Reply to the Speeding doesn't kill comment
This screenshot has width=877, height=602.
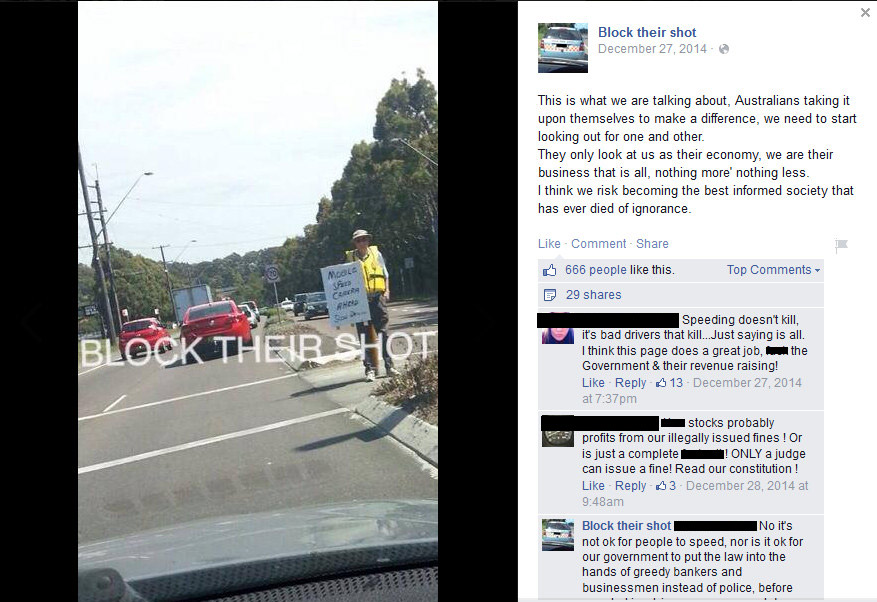click(630, 383)
